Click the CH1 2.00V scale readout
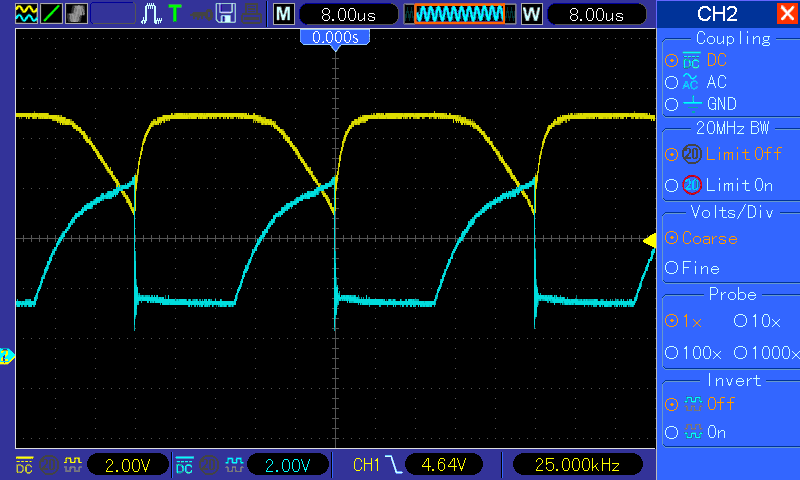This screenshot has height=480, width=800. (128, 465)
